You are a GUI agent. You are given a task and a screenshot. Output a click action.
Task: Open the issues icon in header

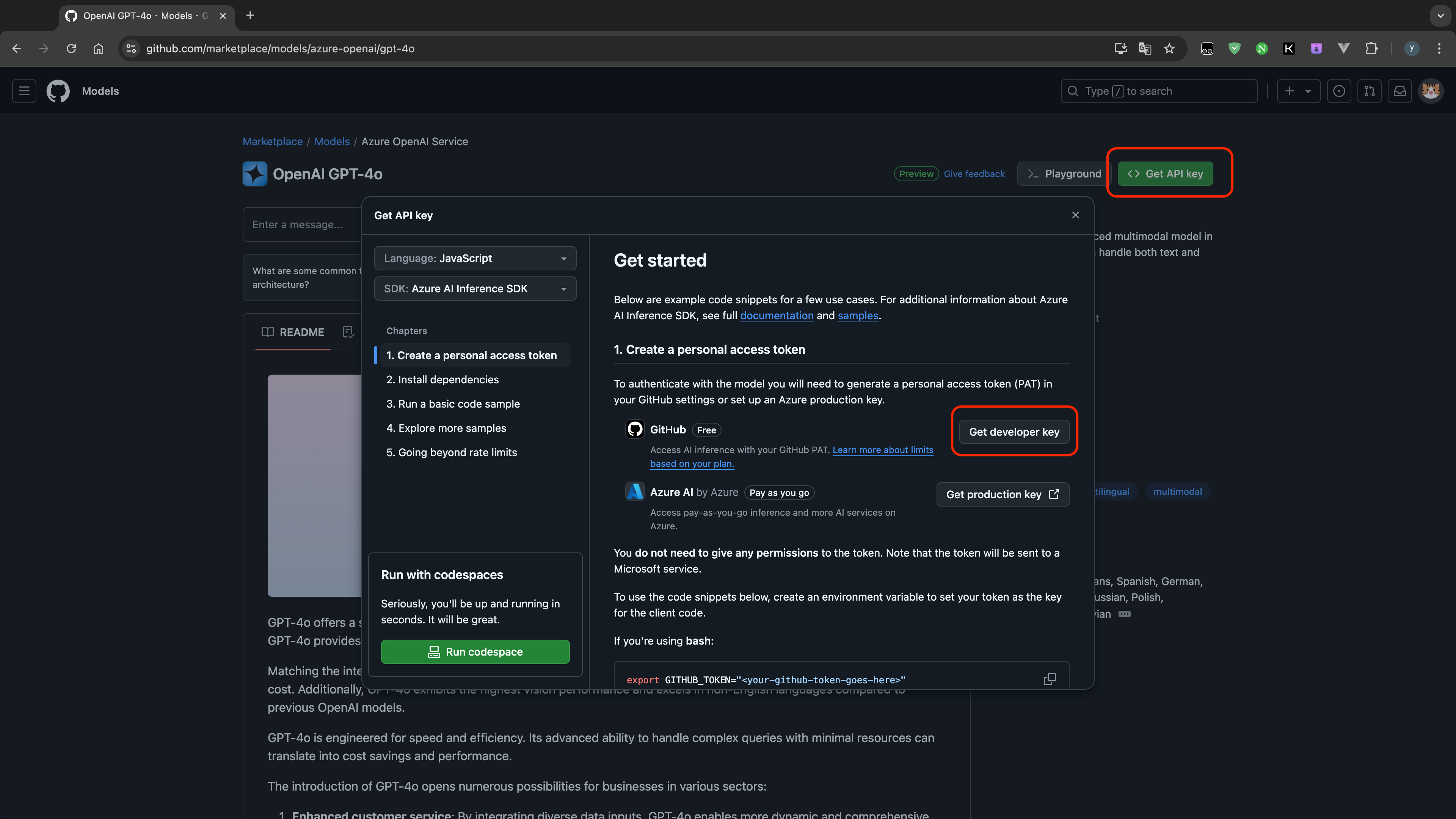click(x=1338, y=91)
